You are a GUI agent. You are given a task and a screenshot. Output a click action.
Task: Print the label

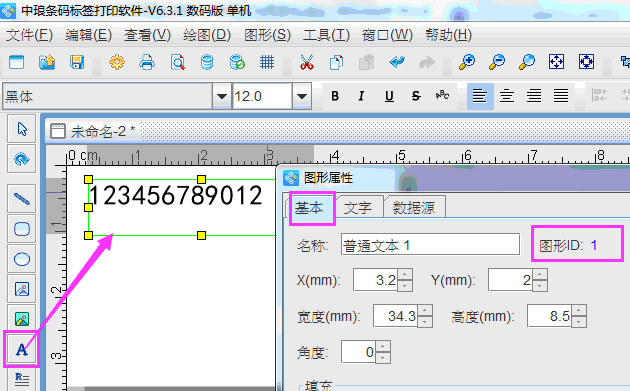pos(147,62)
